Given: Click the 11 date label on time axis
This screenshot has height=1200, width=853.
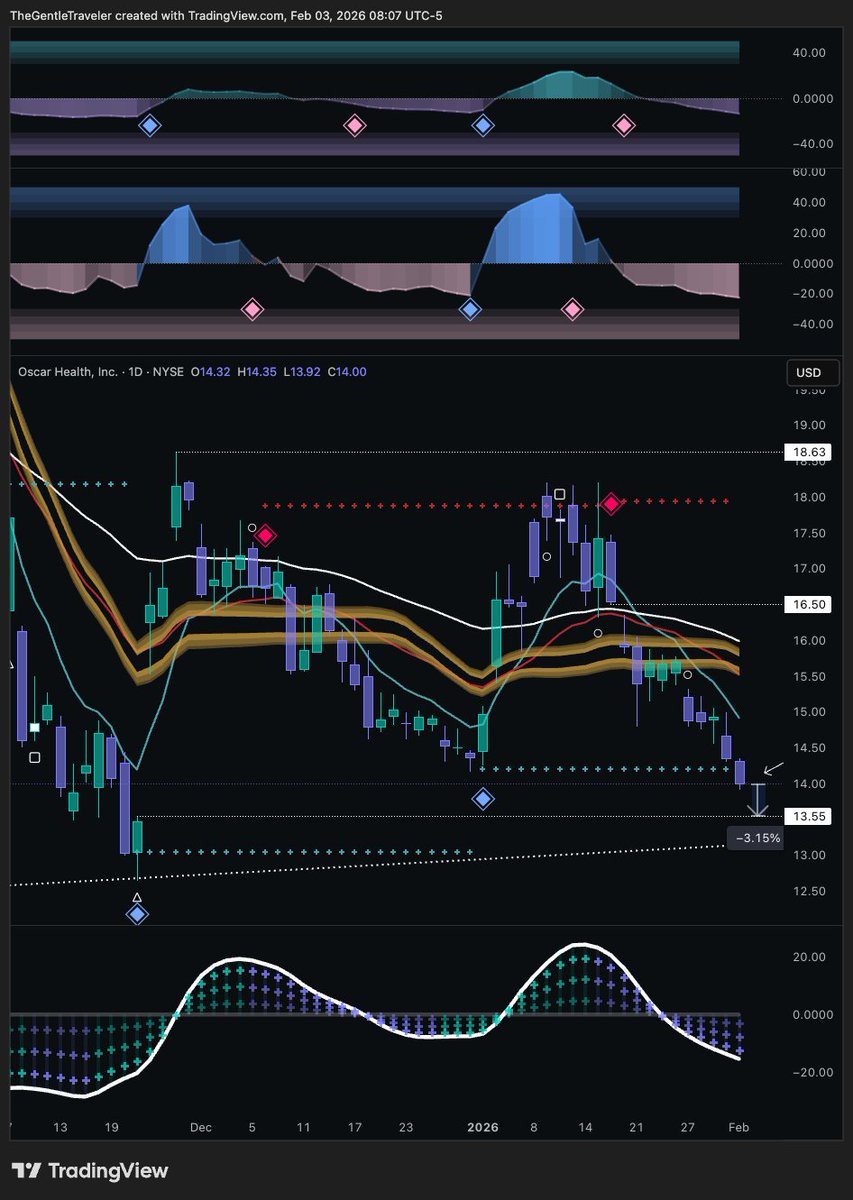Looking at the screenshot, I should [x=303, y=1127].
